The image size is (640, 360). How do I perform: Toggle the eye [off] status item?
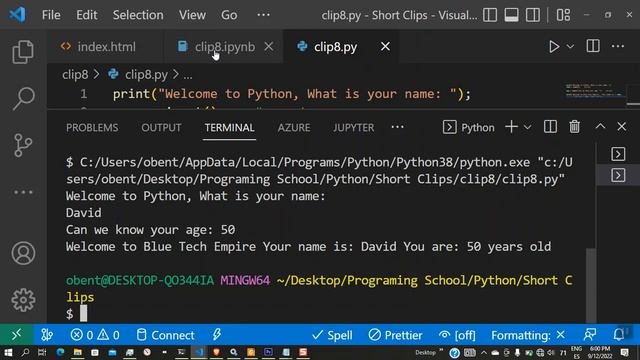tap(457, 335)
